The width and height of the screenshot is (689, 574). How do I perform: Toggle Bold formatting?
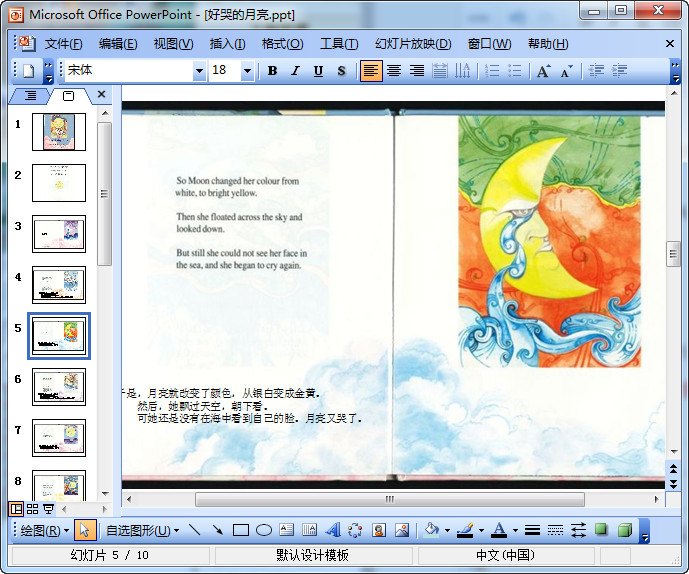coord(272,71)
